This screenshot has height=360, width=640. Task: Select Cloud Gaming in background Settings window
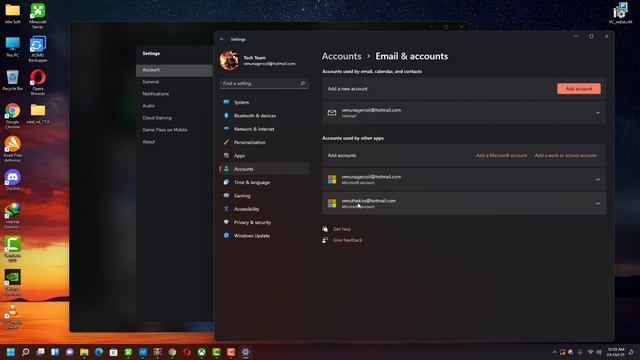coord(157,118)
